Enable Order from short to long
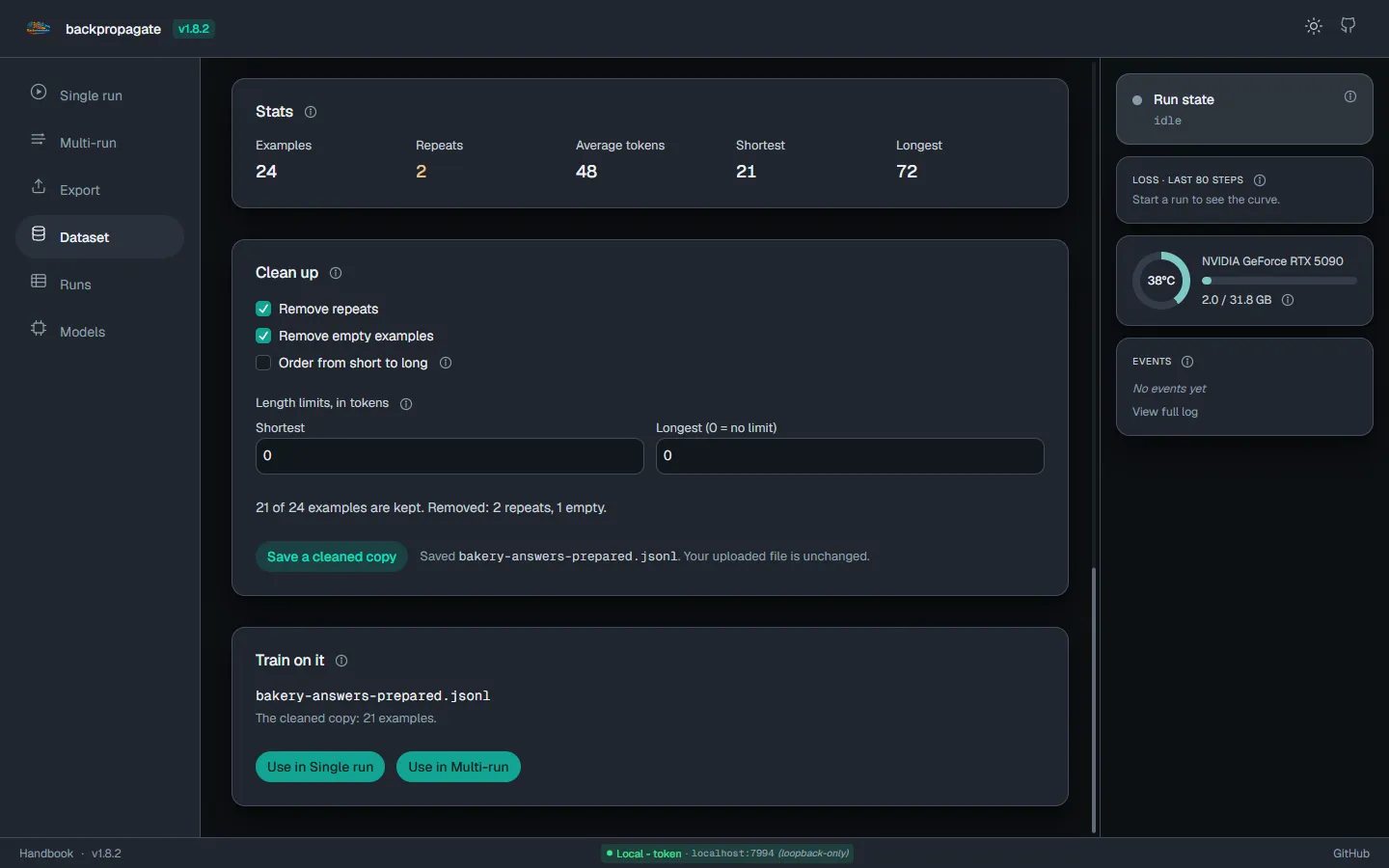 coord(263,363)
